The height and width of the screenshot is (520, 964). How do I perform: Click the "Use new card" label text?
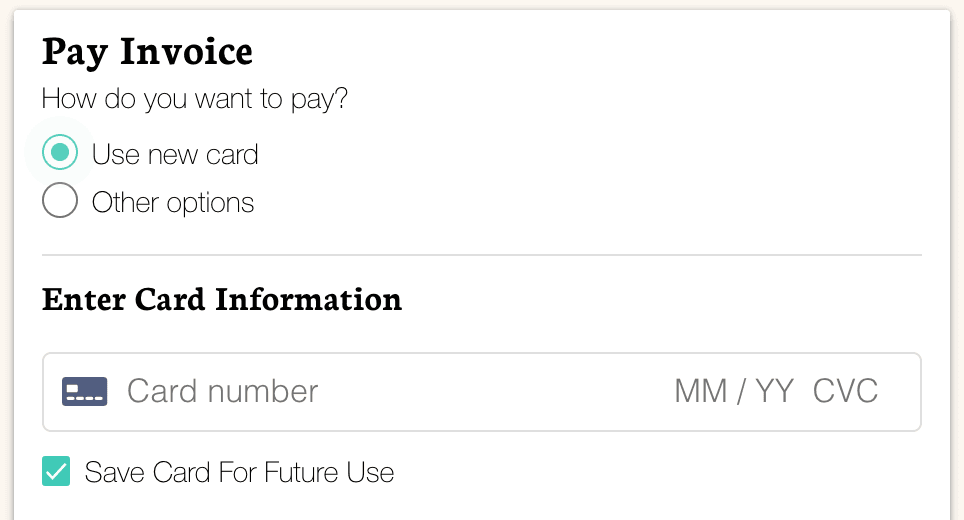[175, 154]
